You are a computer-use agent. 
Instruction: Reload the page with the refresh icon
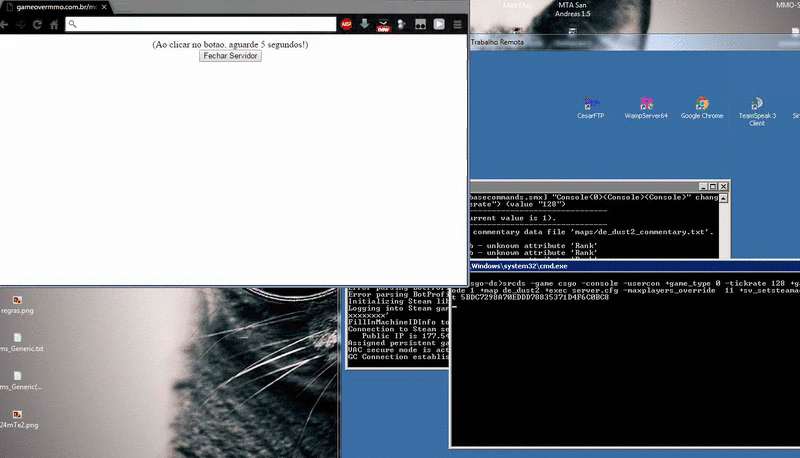pyautogui.click(x=37, y=24)
